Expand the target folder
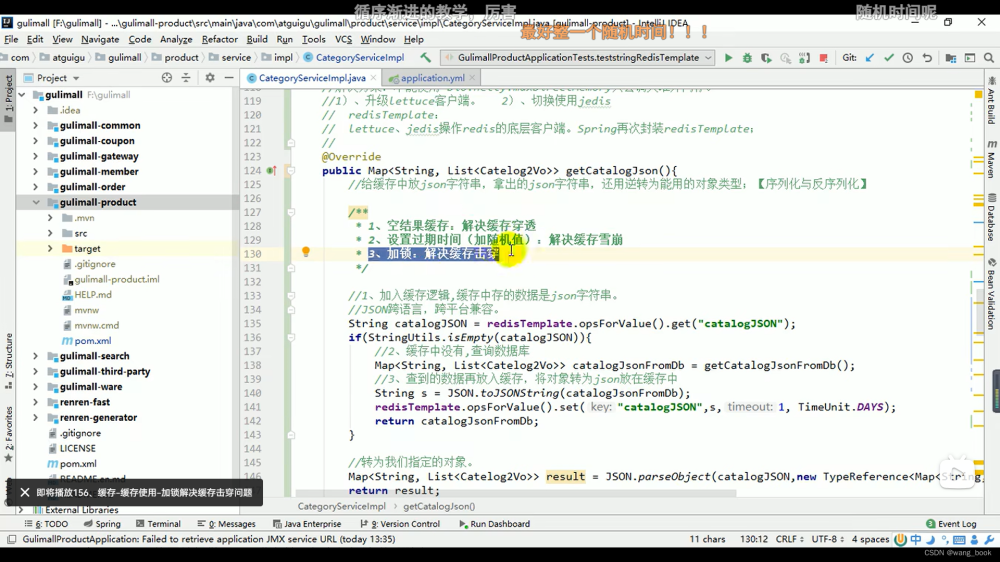The width and height of the screenshot is (1000, 562). click(x=50, y=249)
